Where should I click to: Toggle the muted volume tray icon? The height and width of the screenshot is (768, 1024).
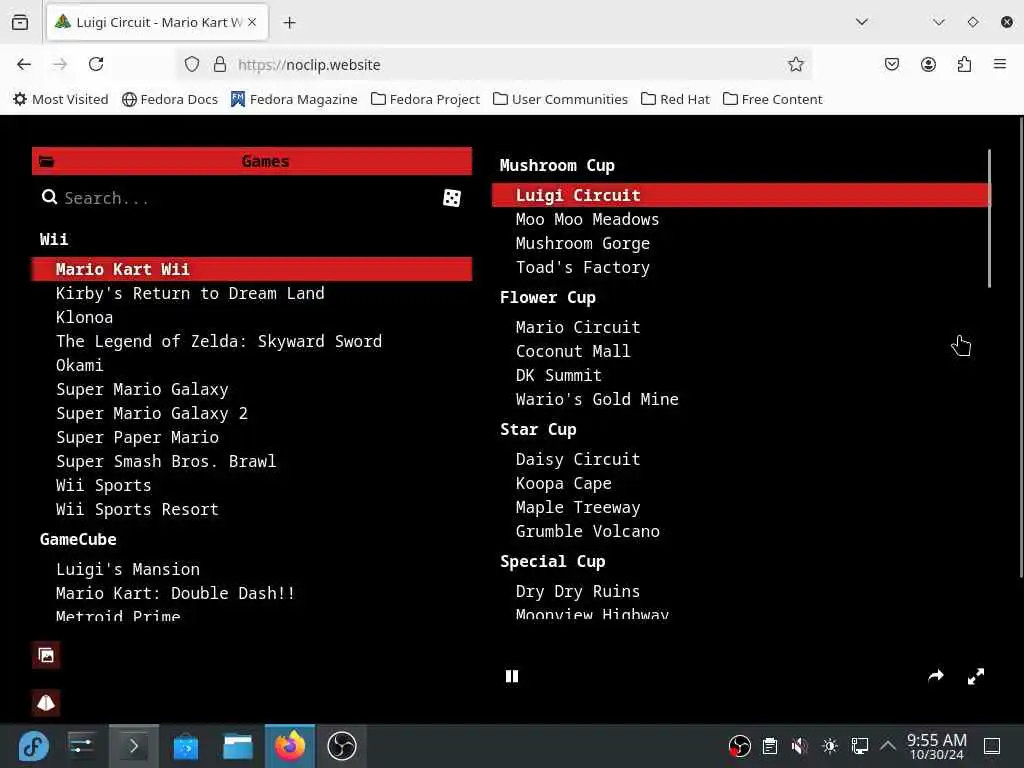tap(799, 746)
